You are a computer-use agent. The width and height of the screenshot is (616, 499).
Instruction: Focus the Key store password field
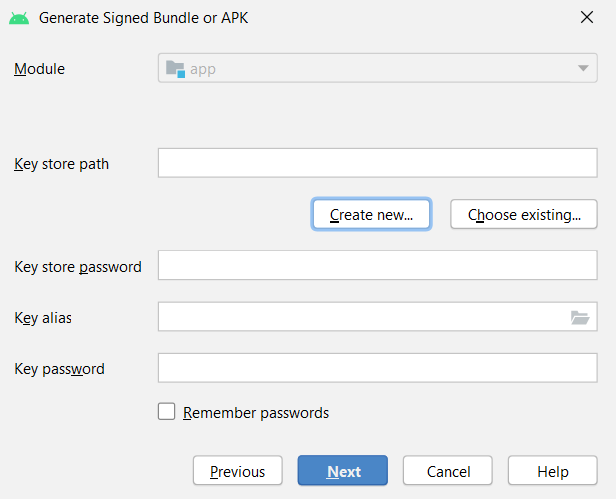[x=377, y=266]
